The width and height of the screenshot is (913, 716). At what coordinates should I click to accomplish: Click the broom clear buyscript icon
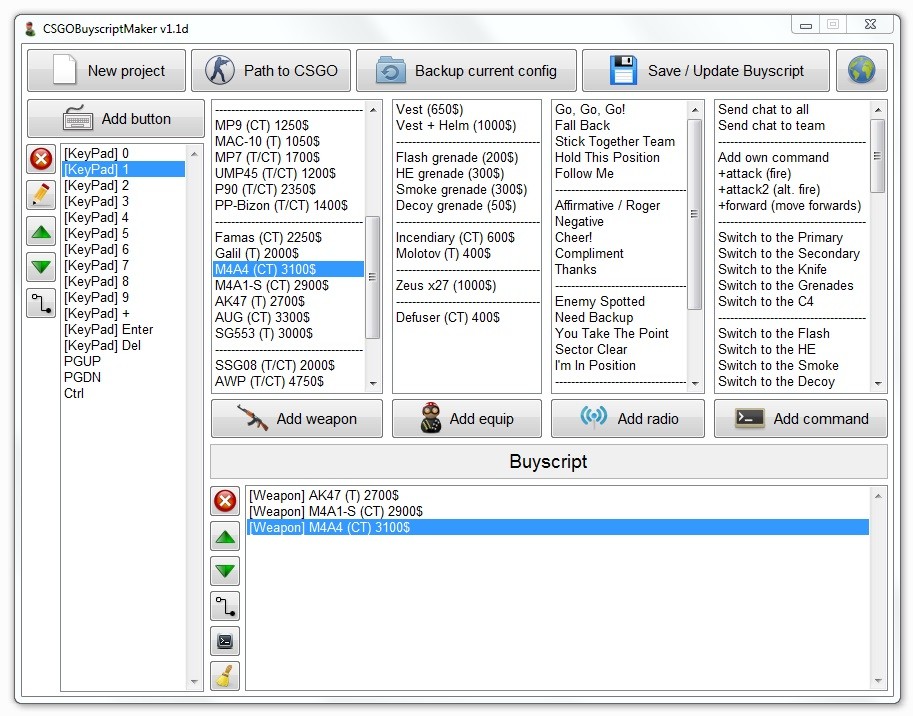(226, 675)
